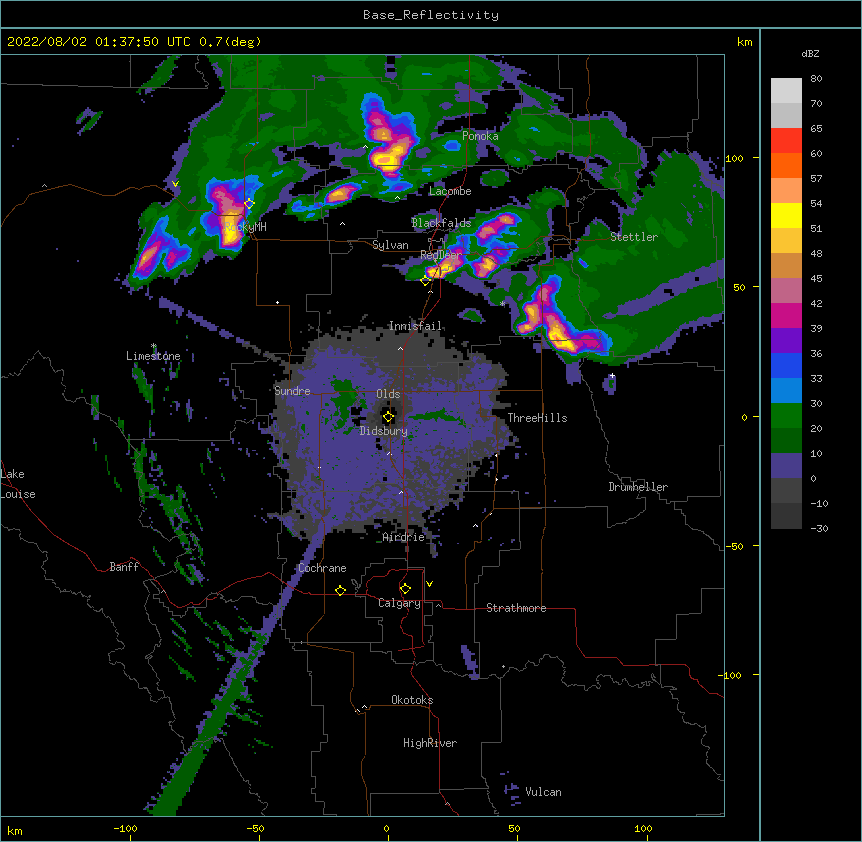Click the km unit label at the top right
862x842 pixels.
click(x=745, y=42)
